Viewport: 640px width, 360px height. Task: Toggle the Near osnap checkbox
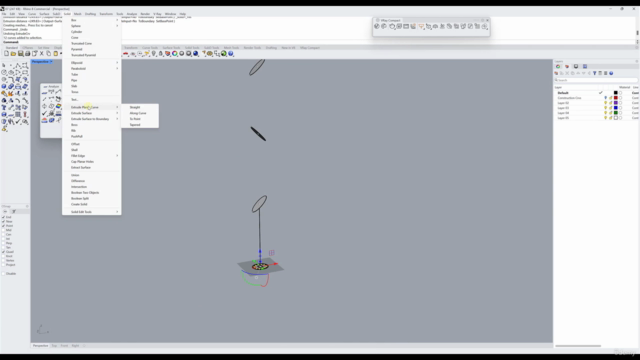point(4,221)
